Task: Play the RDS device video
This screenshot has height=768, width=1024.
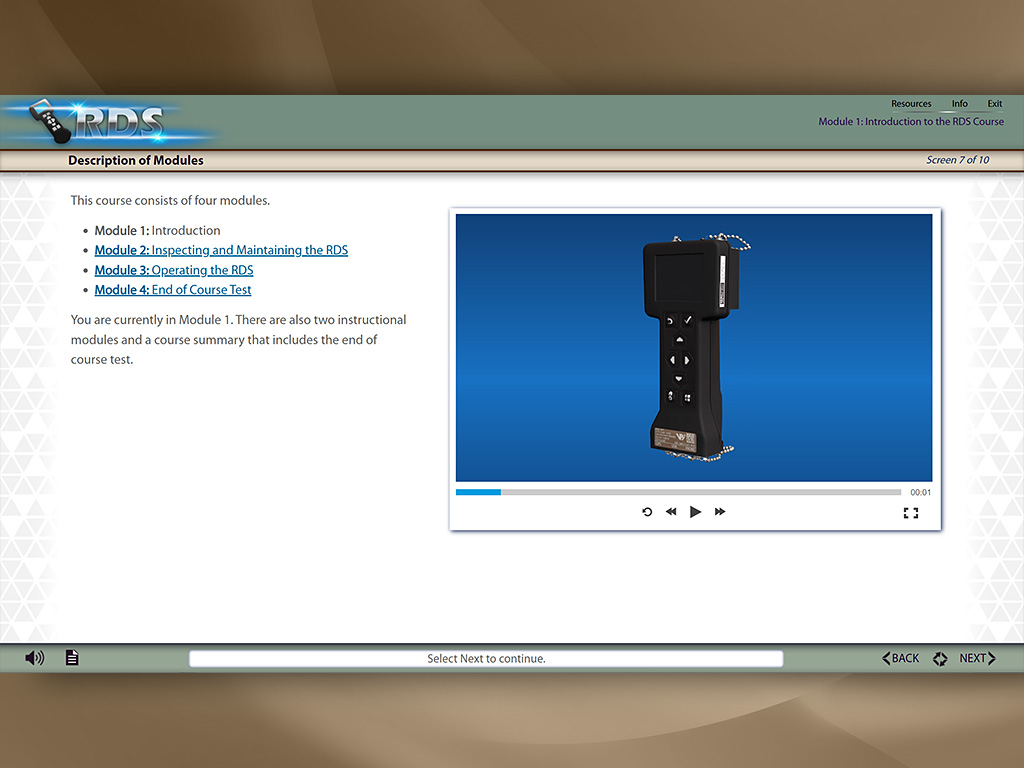Action: [695, 512]
